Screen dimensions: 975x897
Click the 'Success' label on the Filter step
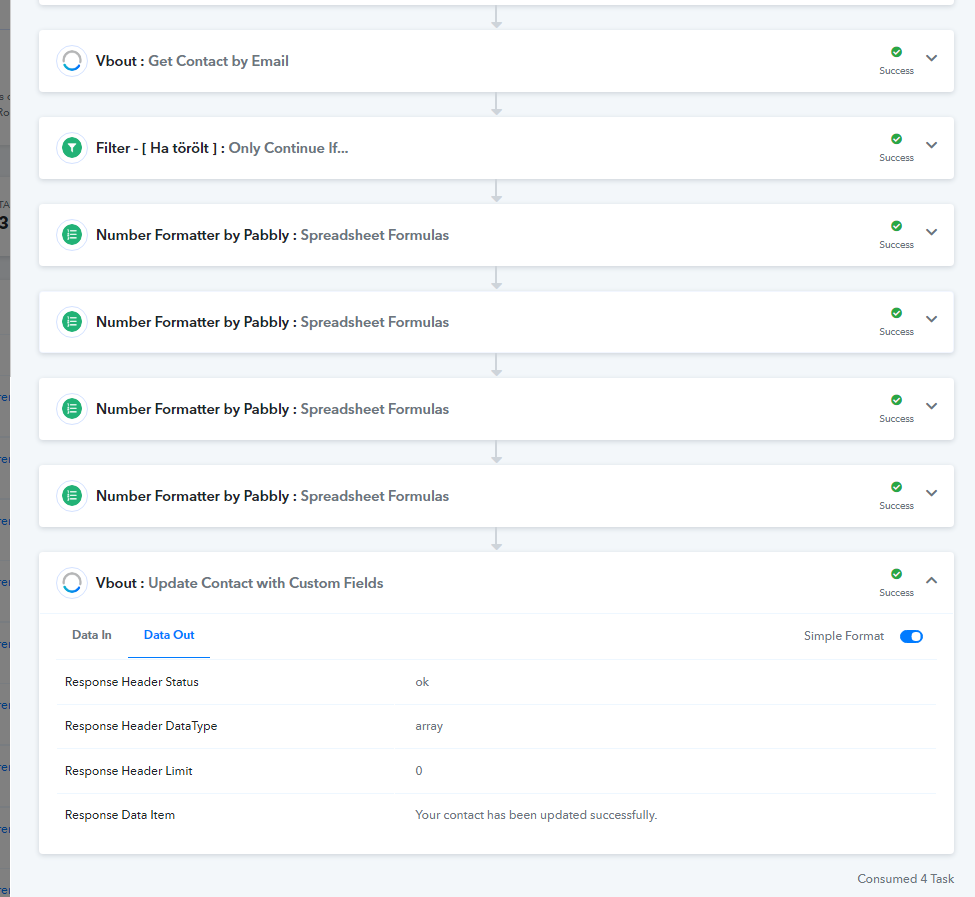coord(896,158)
